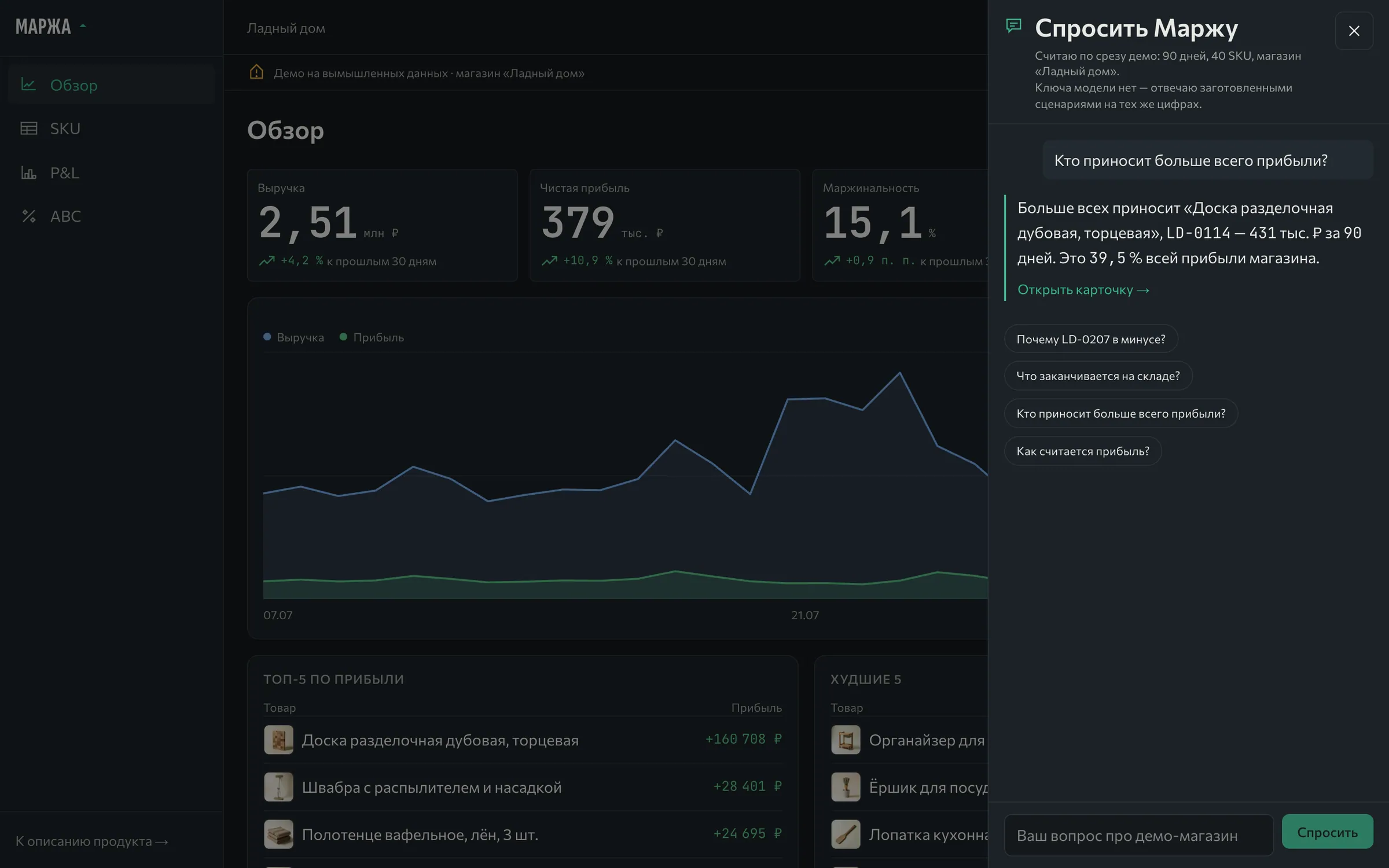Image resolution: width=1389 pixels, height=868 pixels.
Task: Click the Спросить button
Action: coord(1327,832)
